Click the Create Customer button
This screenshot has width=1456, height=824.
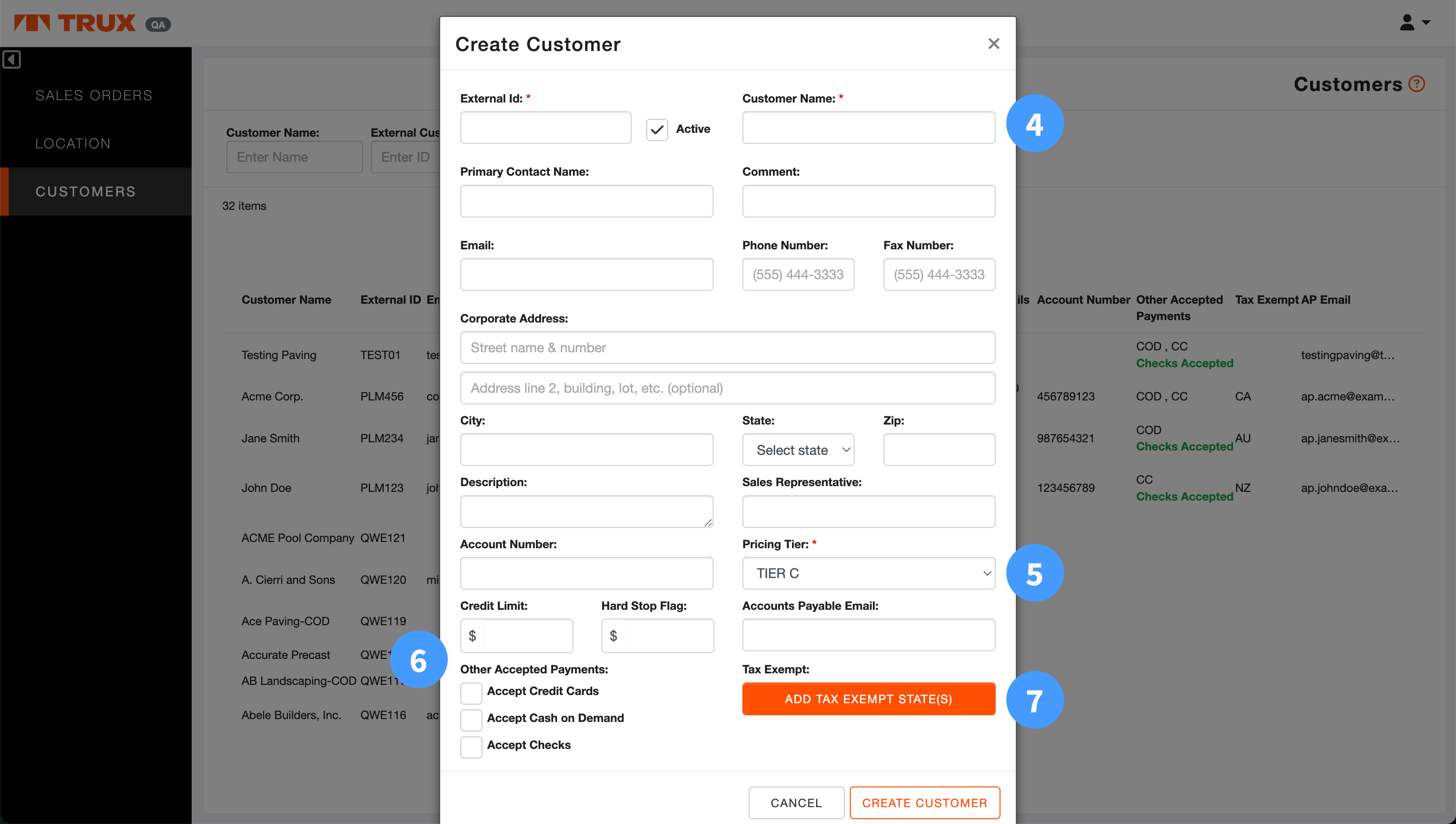click(x=924, y=802)
